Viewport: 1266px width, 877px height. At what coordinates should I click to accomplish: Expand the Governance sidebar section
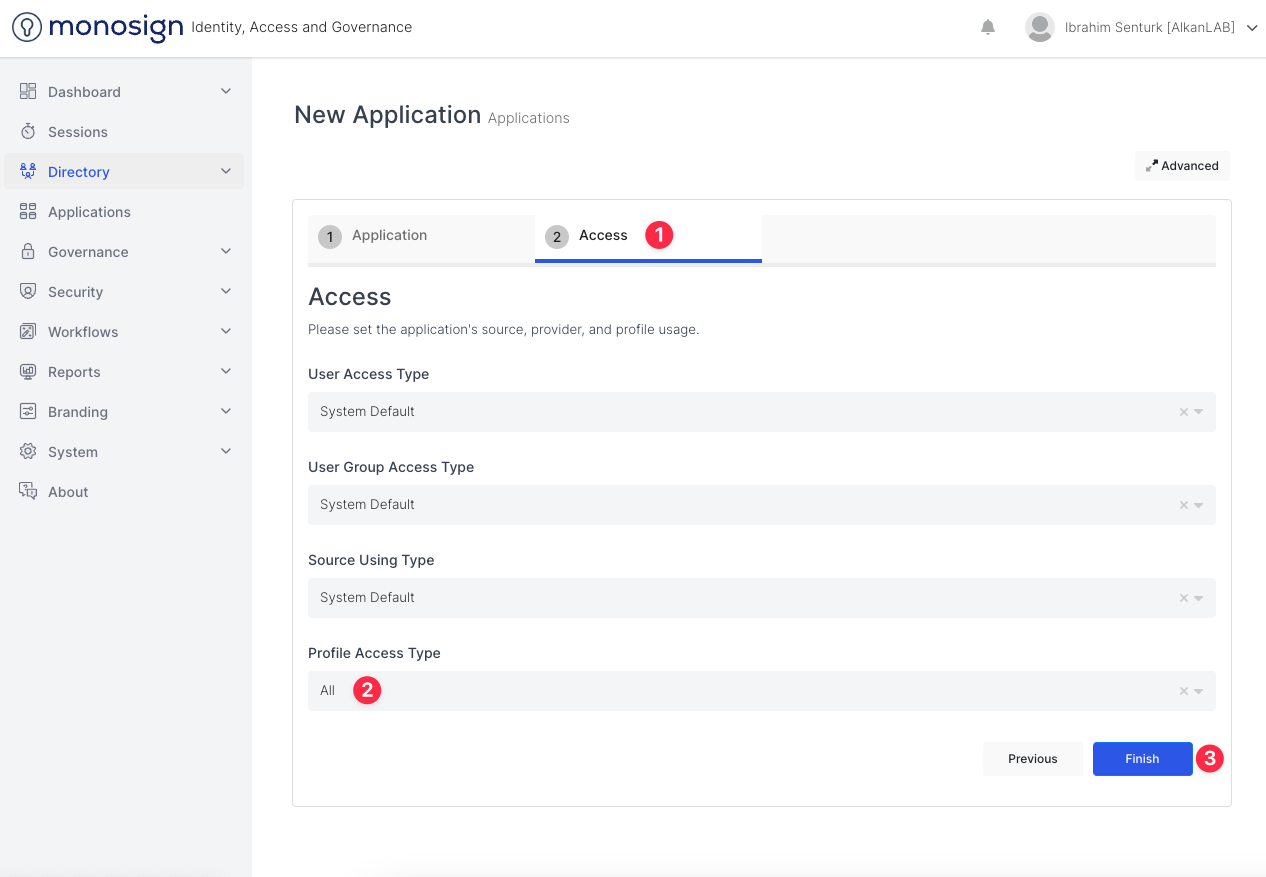(226, 252)
